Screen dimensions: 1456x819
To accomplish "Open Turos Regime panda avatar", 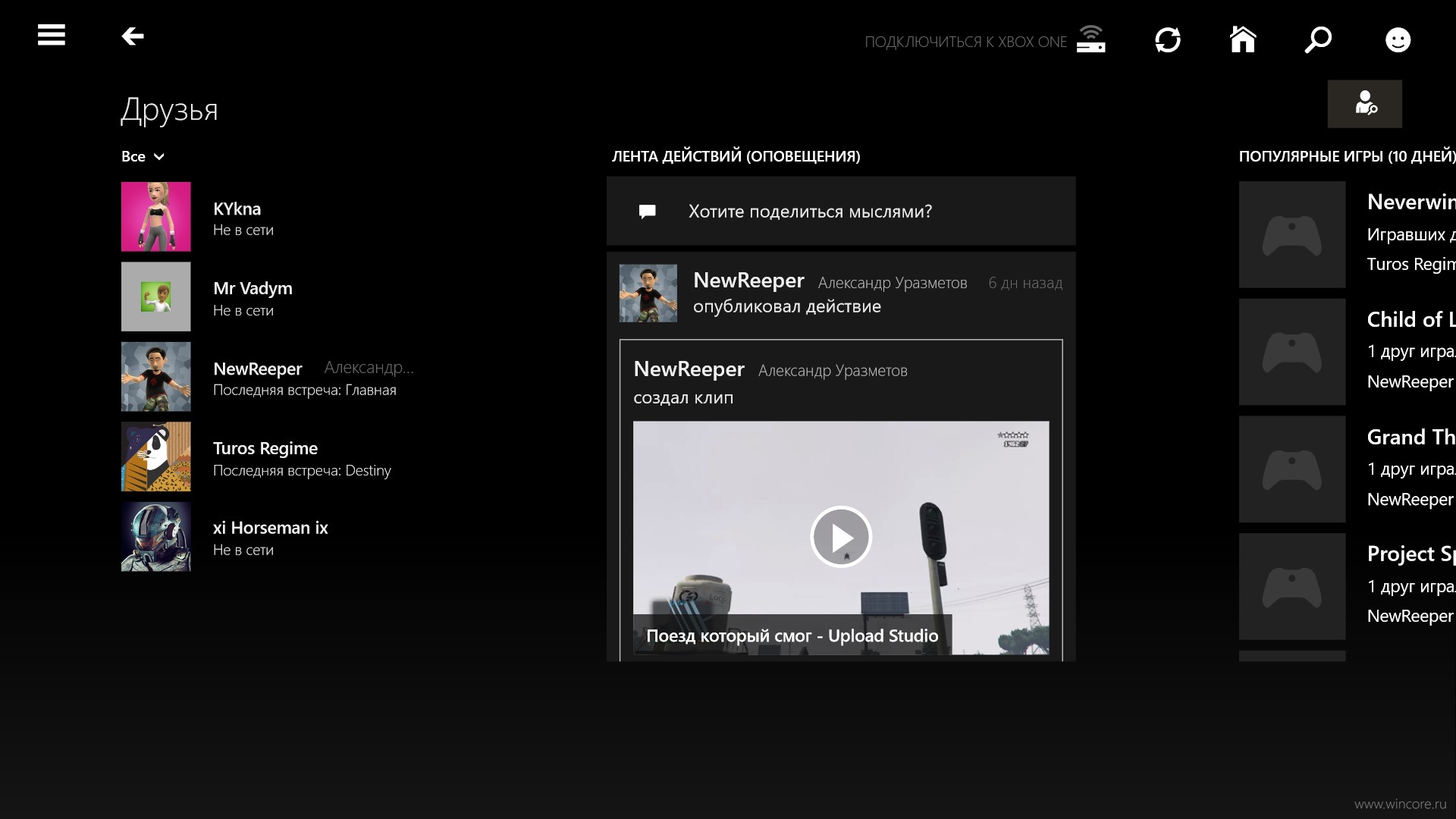I will click(156, 457).
